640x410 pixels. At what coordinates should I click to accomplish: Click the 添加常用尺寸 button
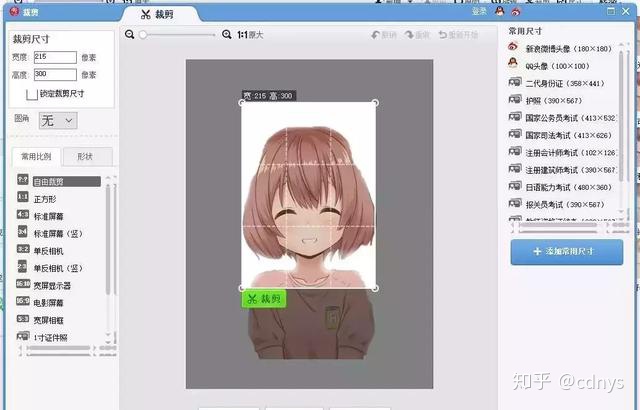click(567, 252)
